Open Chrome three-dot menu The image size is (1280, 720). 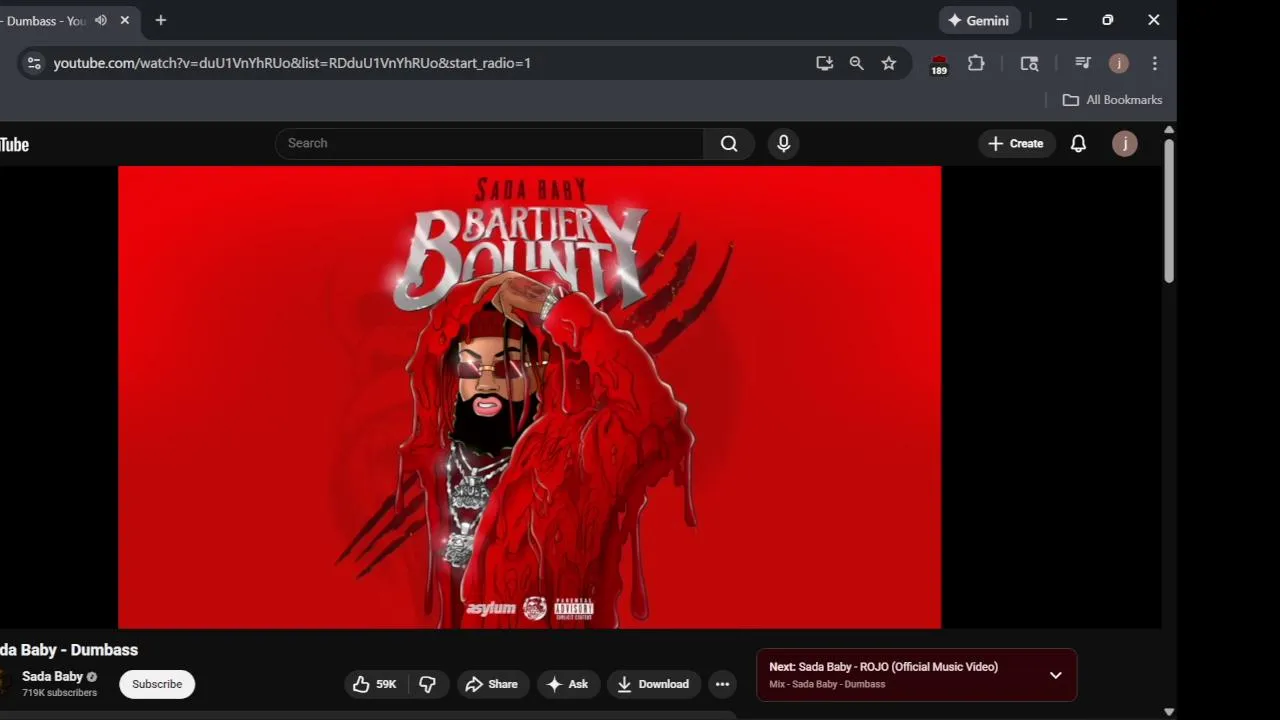tap(1155, 63)
